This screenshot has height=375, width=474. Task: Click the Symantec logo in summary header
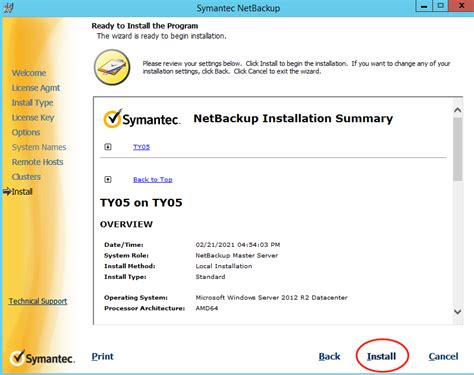(142, 118)
